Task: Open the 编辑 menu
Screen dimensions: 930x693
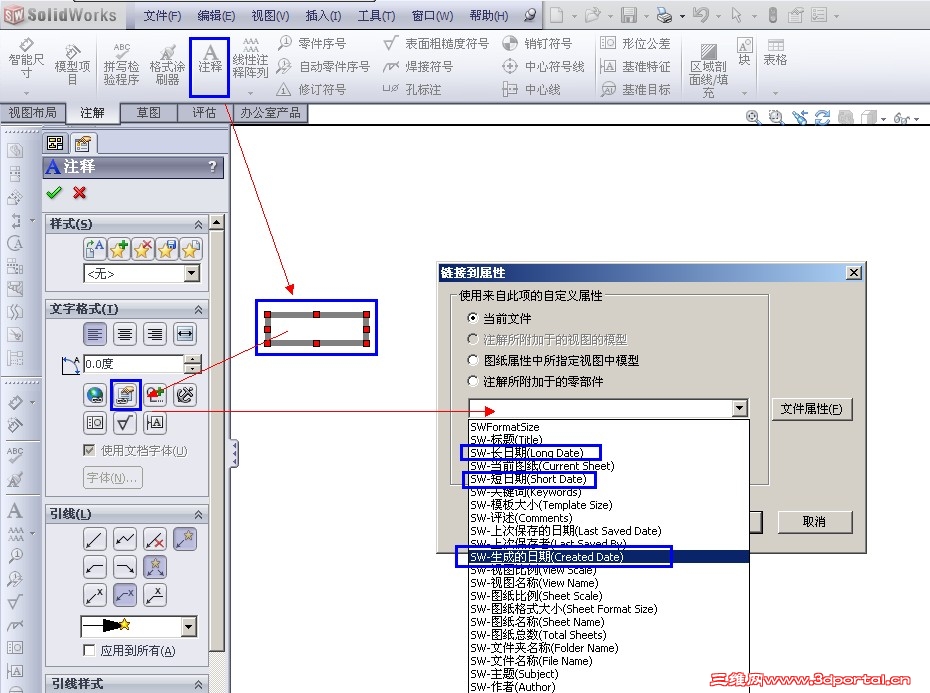Action: tap(216, 15)
